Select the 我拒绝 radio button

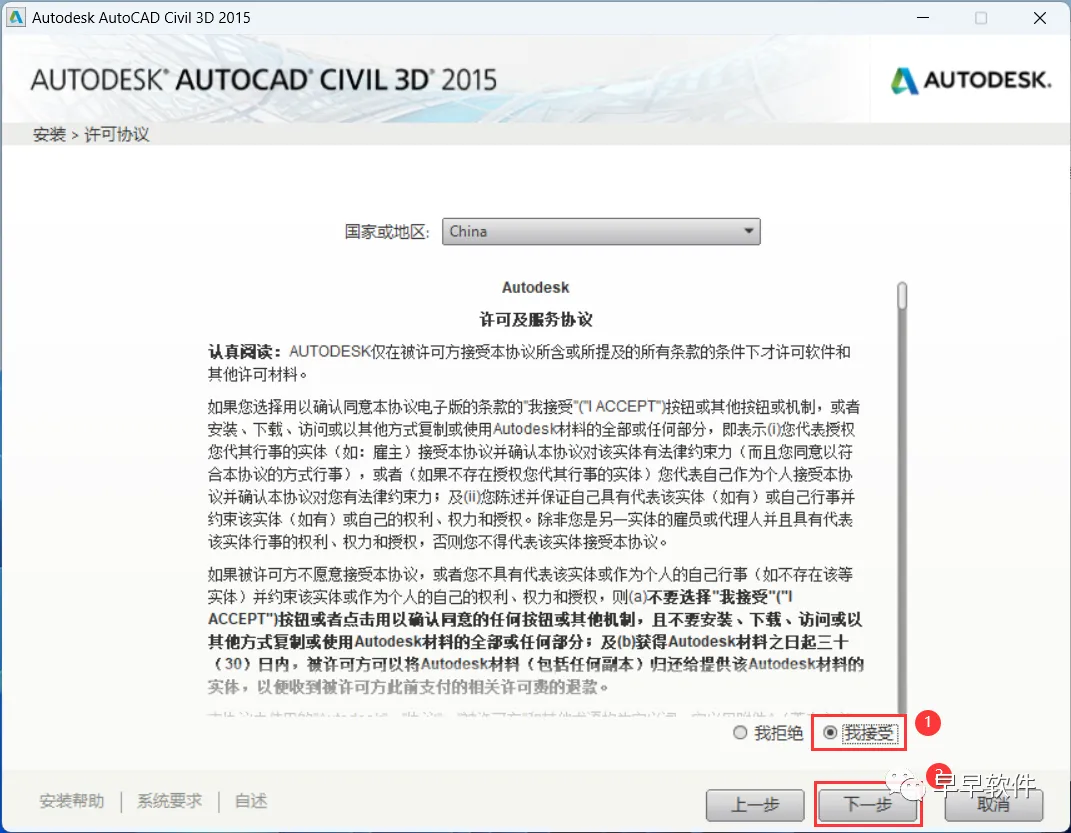[x=740, y=733]
